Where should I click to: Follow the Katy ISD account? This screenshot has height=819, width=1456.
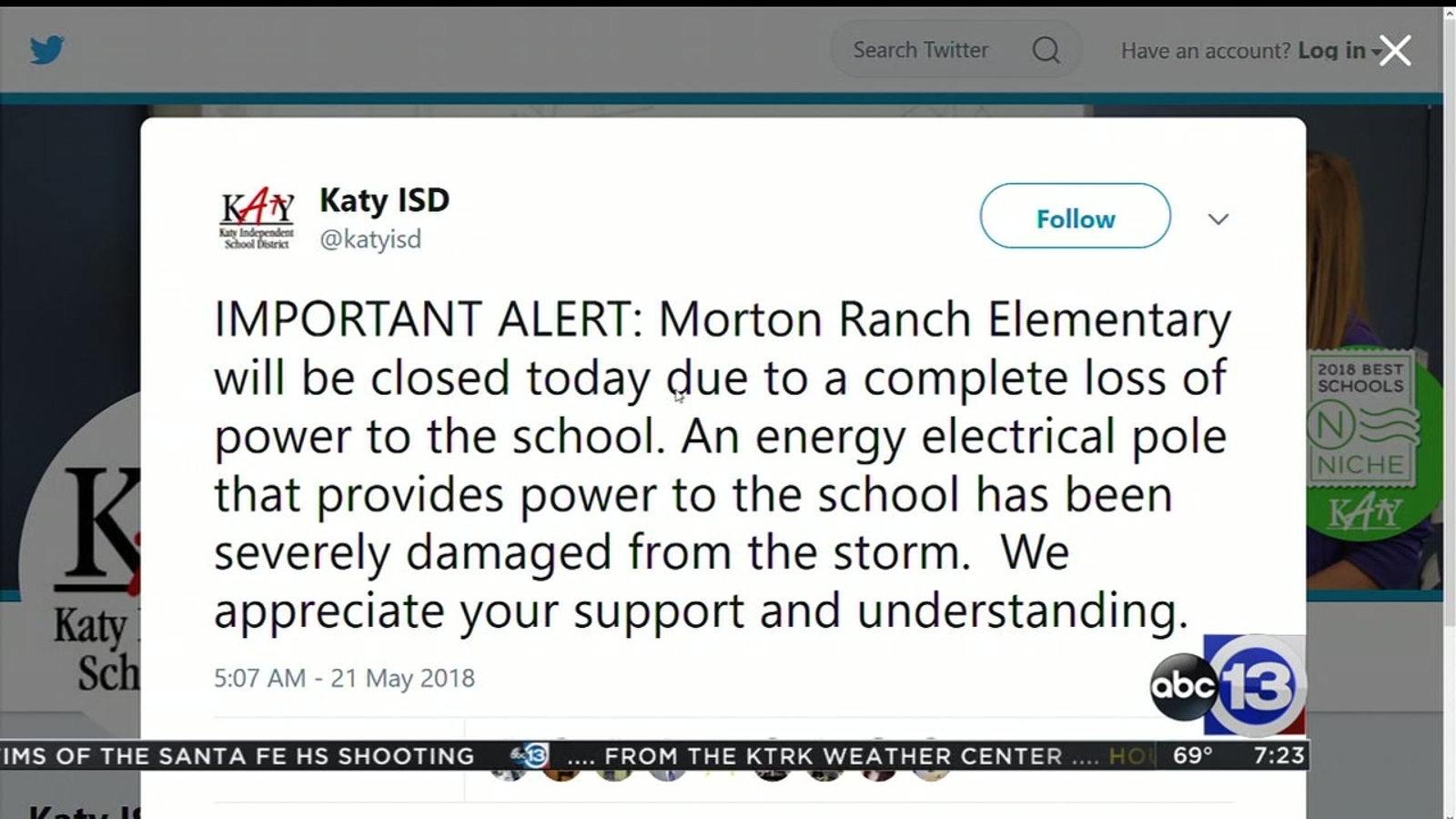pos(1074,217)
